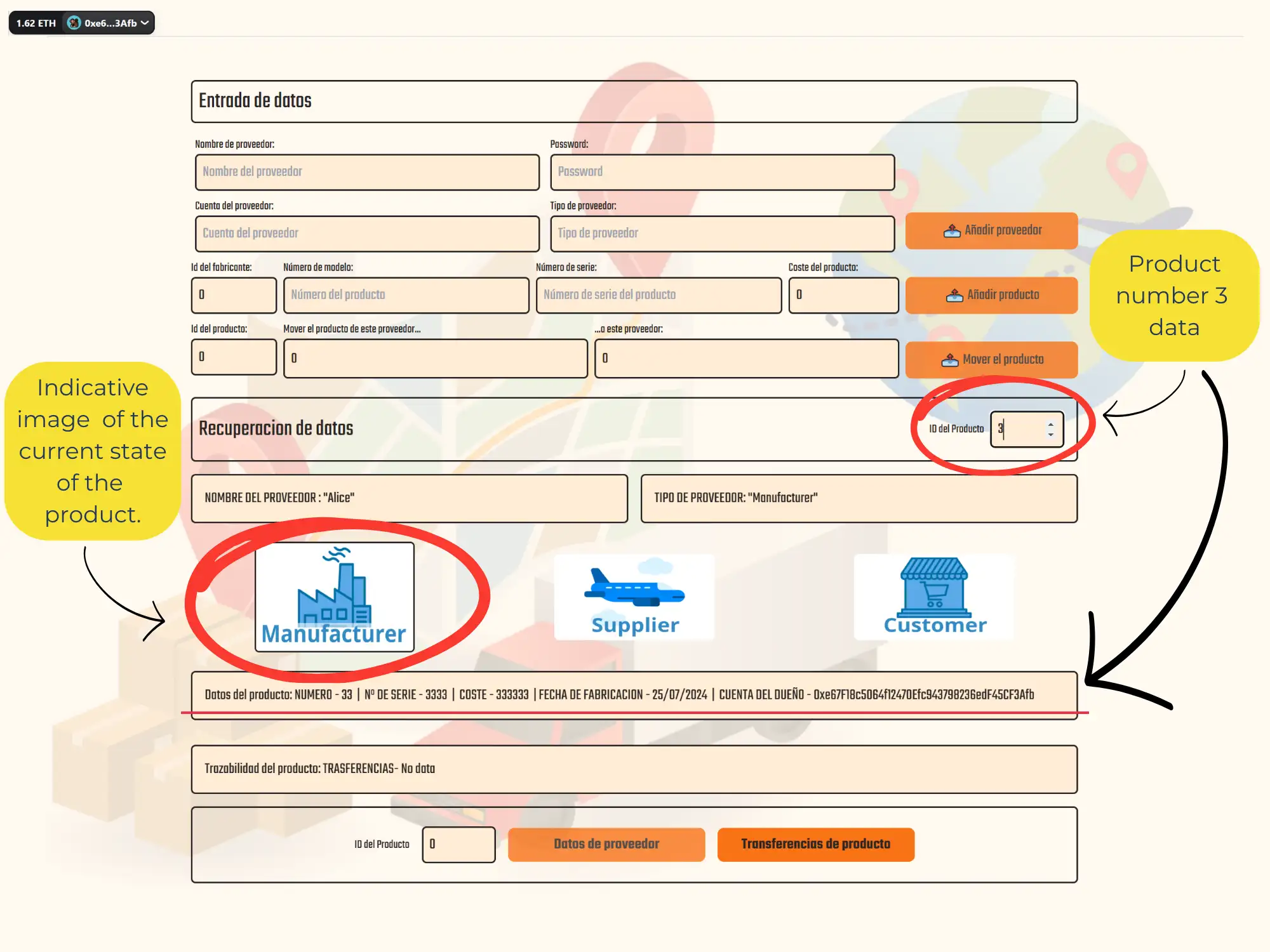Open wallet account dropdown chevron
Viewport: 1270px width, 952px height.
[145, 23]
